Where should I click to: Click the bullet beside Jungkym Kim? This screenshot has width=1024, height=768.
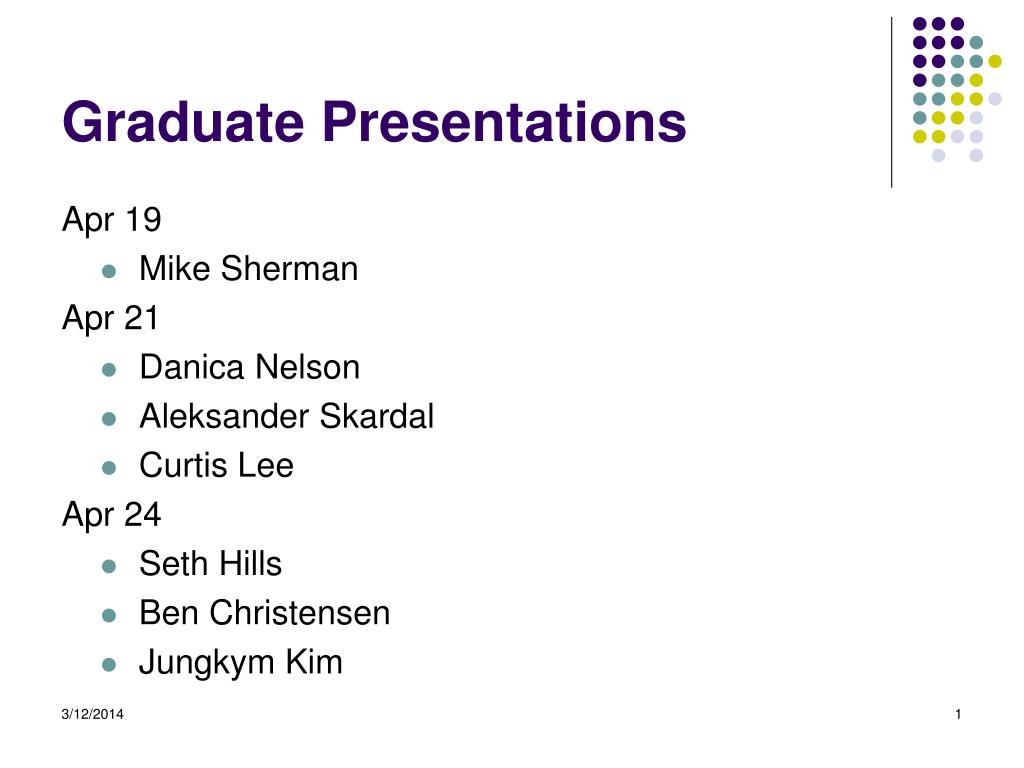(x=109, y=665)
